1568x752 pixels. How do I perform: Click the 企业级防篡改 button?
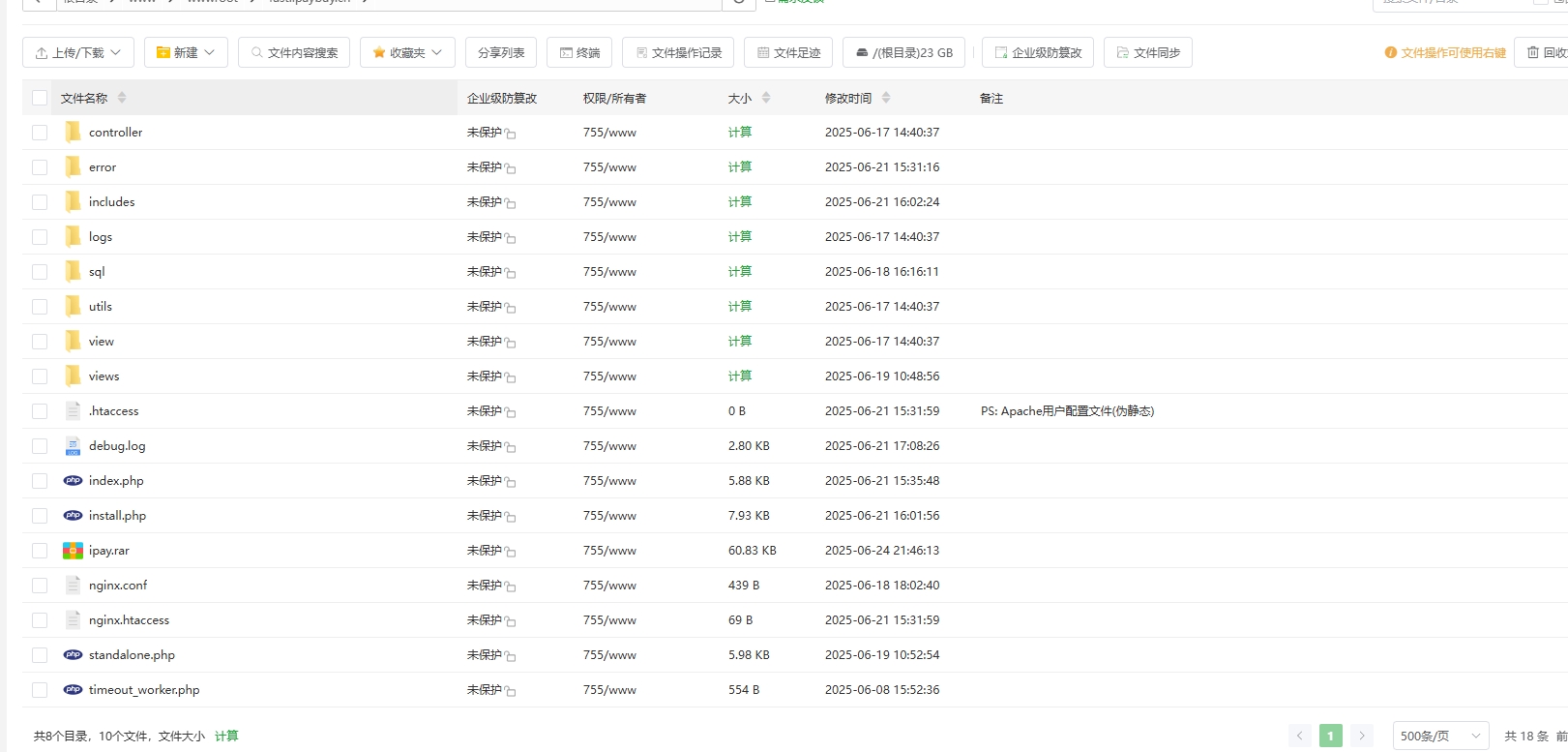pyautogui.click(x=1037, y=52)
